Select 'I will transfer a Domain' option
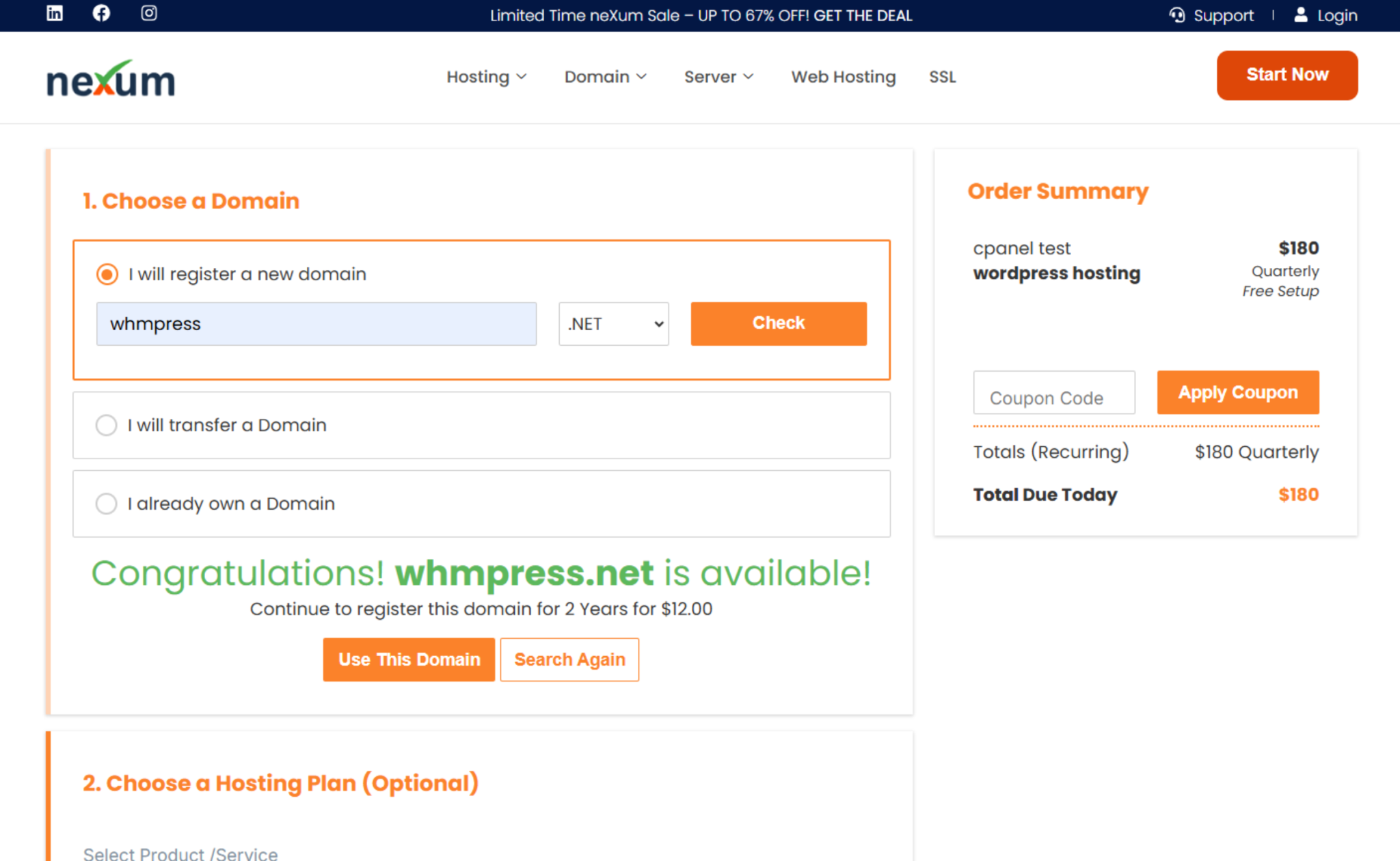 (x=107, y=425)
